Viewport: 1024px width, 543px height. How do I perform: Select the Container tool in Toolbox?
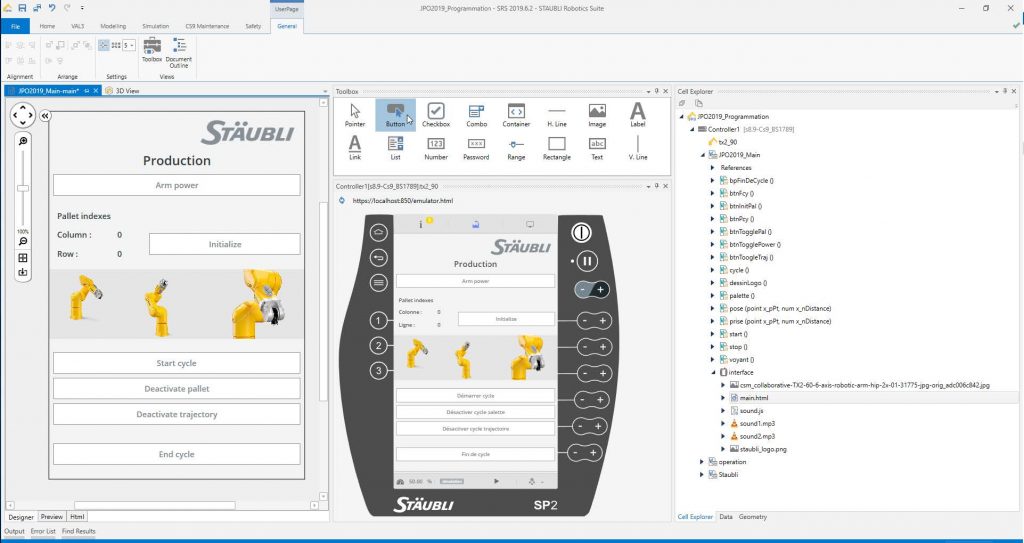516,115
